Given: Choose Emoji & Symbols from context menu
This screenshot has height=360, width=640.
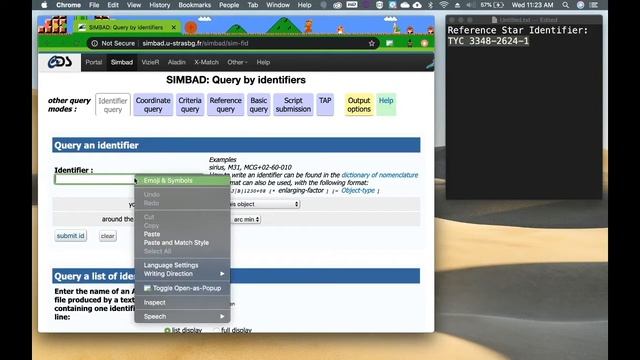Looking at the screenshot, I should pyautogui.click(x=182, y=180).
